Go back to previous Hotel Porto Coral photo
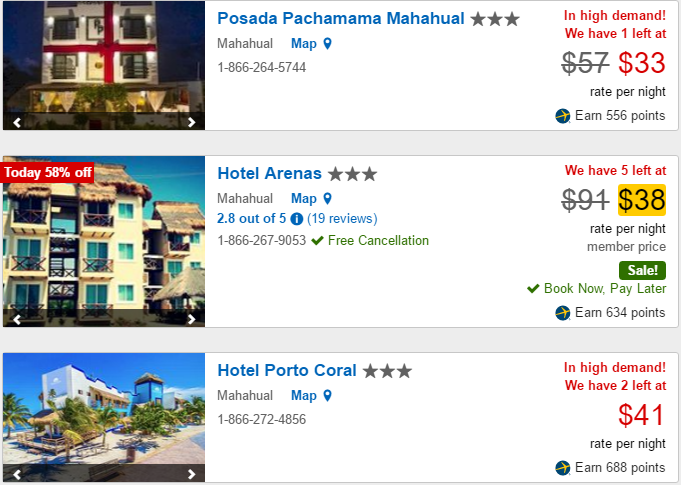The height and width of the screenshot is (485, 681). [x=17, y=474]
